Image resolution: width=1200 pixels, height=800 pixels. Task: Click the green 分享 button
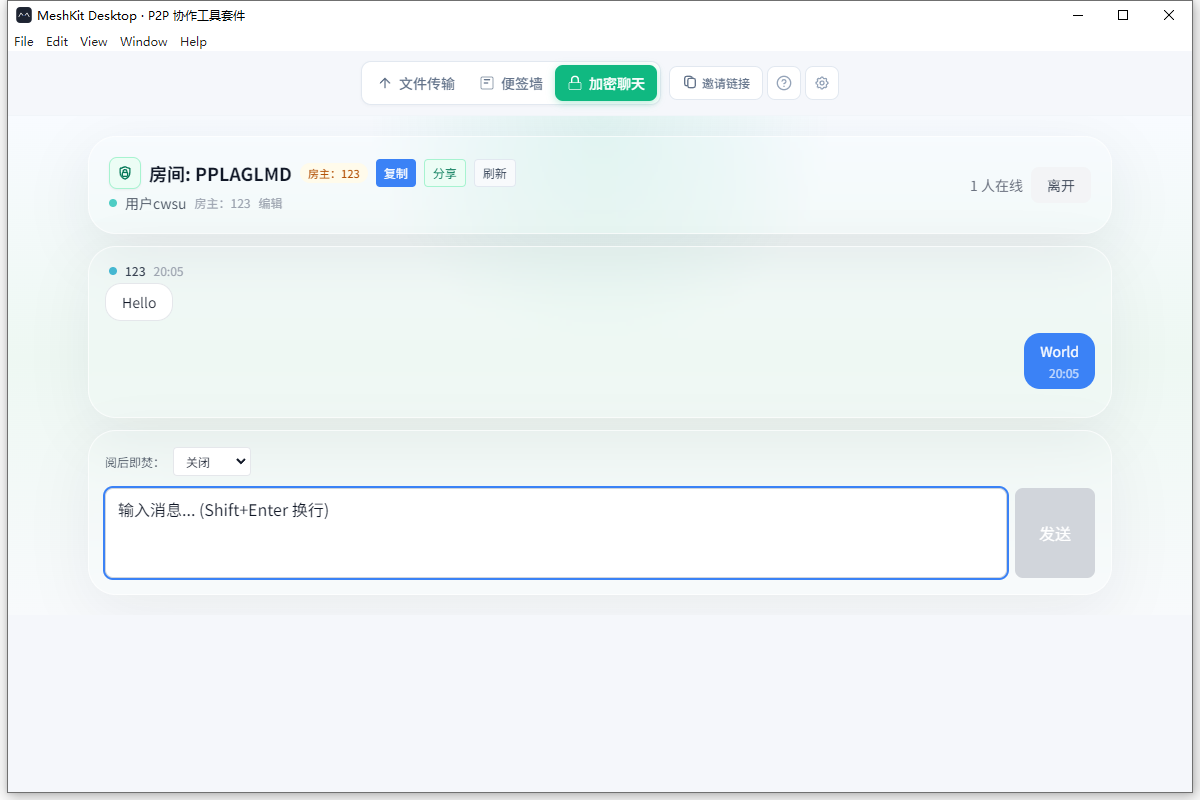tap(445, 173)
